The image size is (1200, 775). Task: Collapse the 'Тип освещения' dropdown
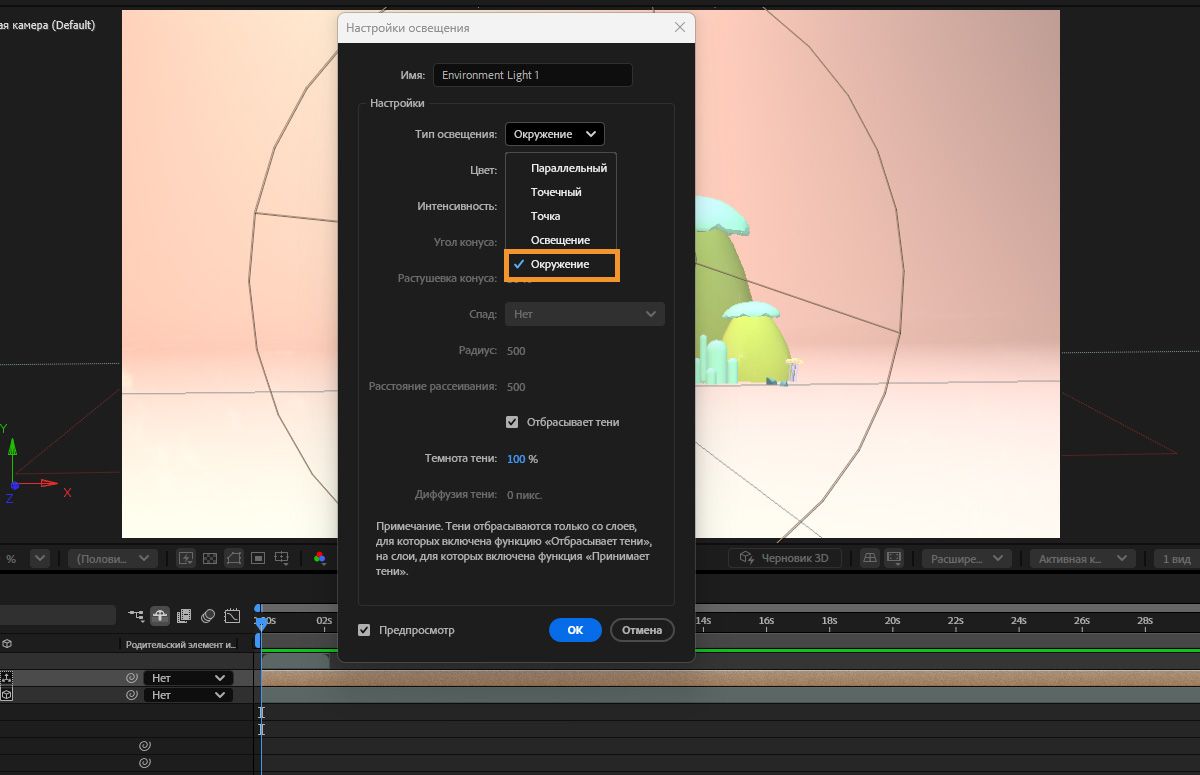tap(554, 134)
